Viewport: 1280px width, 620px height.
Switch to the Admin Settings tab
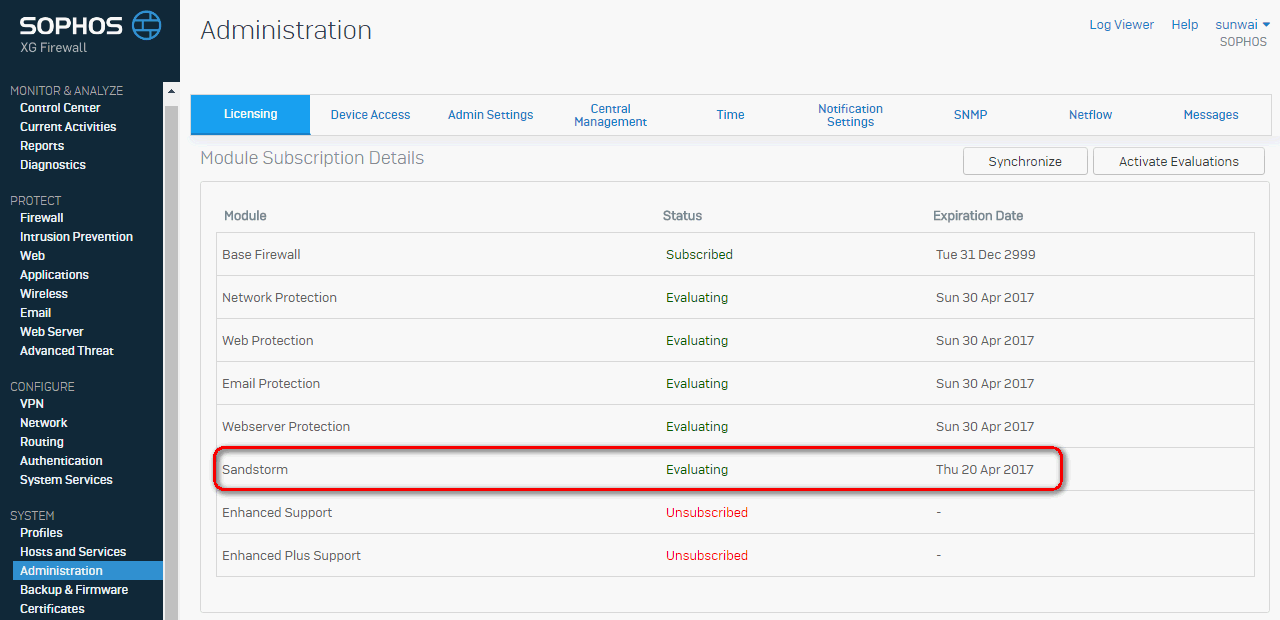pyautogui.click(x=490, y=115)
